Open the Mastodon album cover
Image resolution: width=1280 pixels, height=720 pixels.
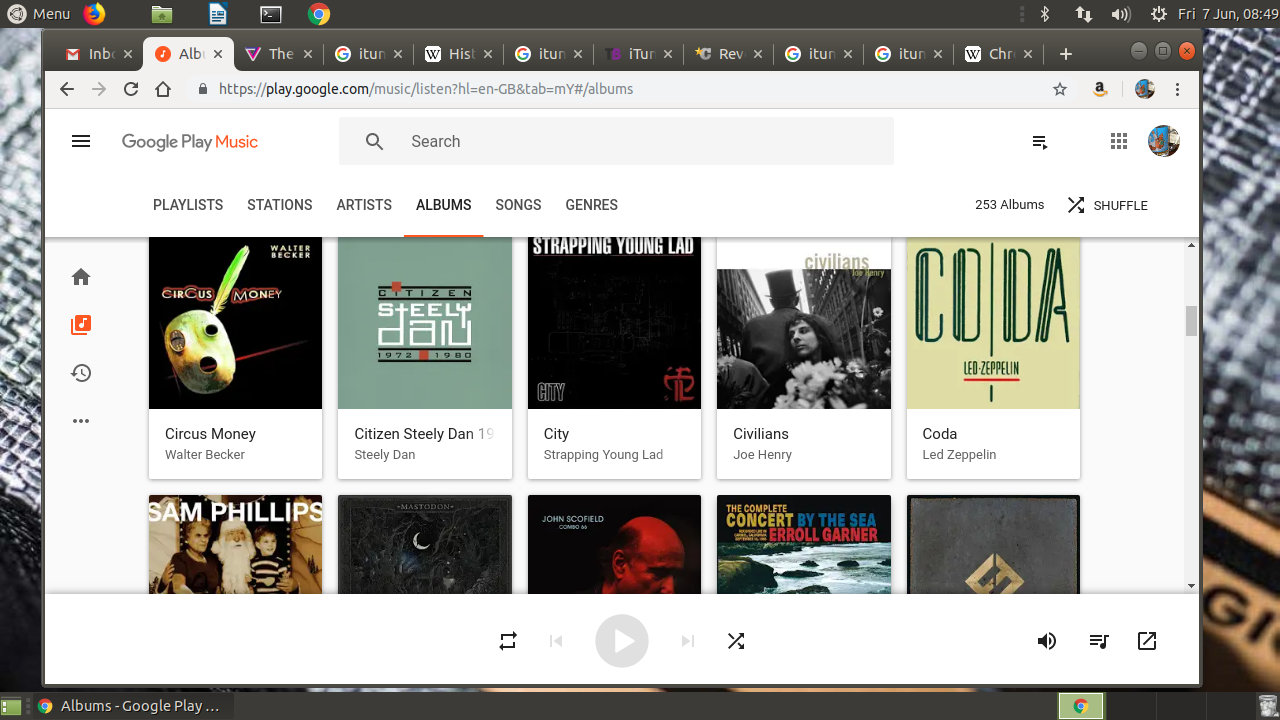(425, 544)
